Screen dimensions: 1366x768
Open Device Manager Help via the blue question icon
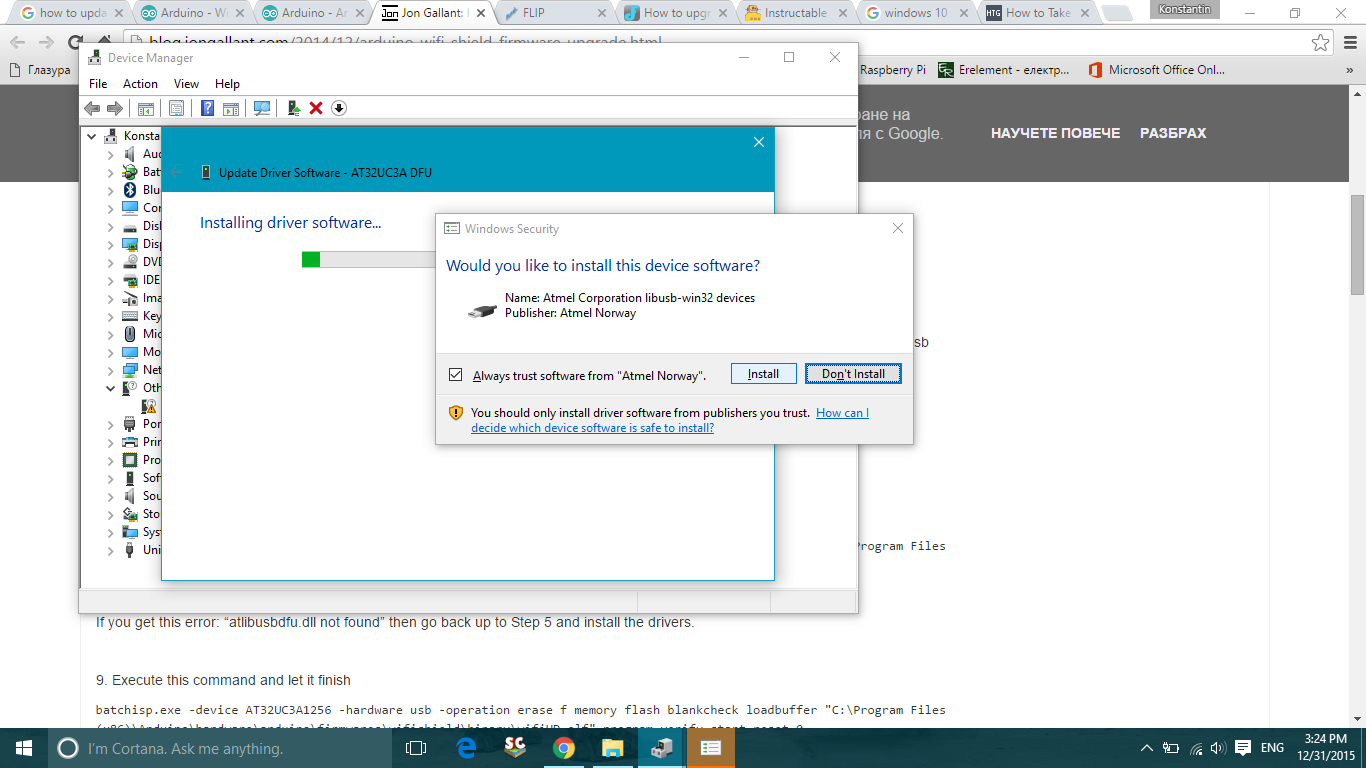207,107
